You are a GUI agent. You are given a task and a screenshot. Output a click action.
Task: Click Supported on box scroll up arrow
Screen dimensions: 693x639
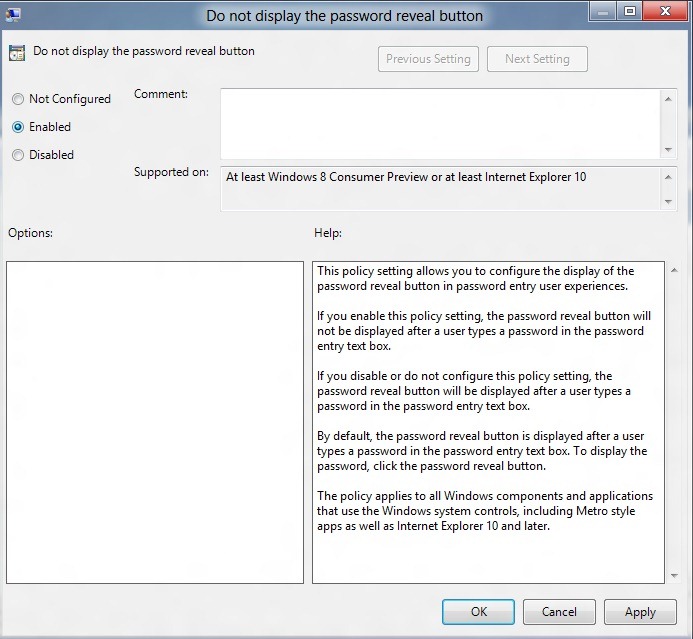click(x=668, y=176)
